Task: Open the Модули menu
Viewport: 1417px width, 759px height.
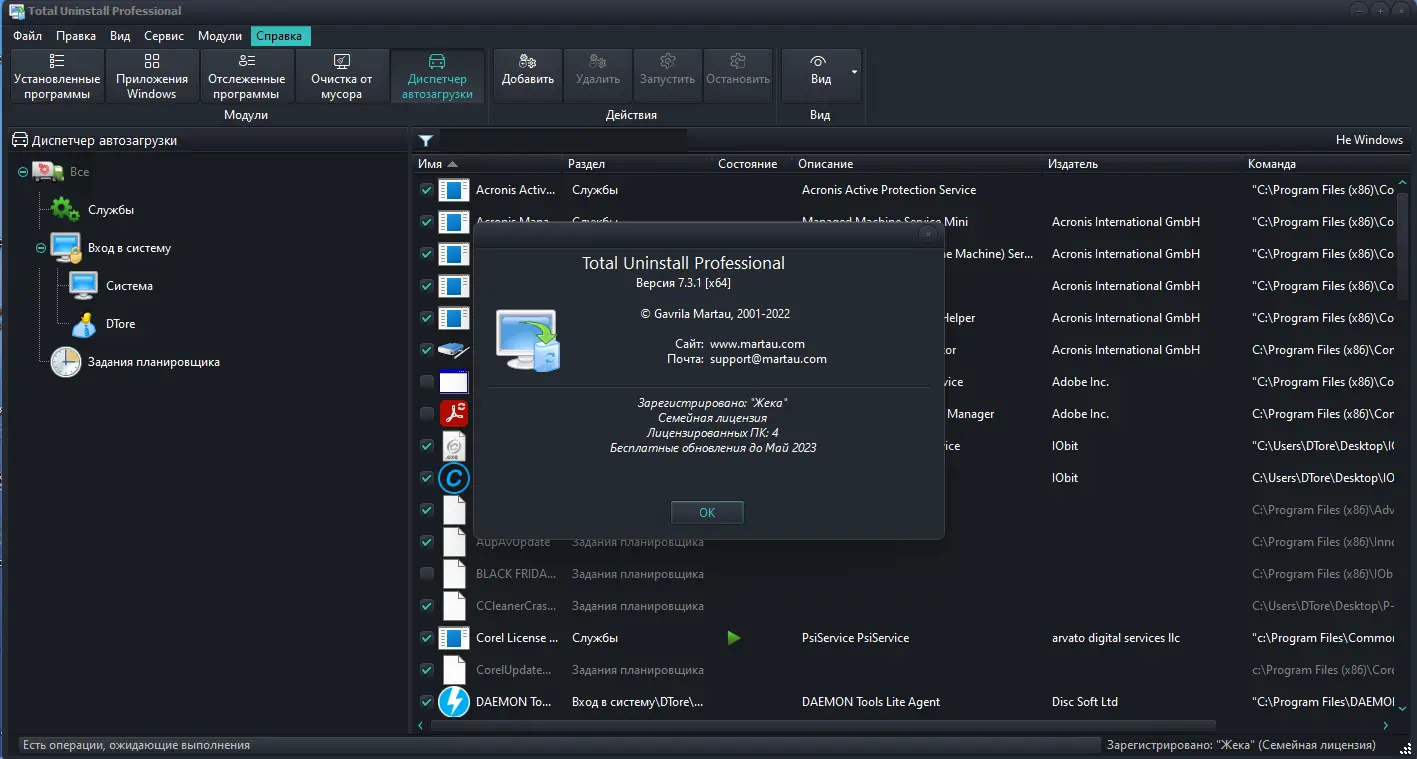Action: (x=220, y=36)
